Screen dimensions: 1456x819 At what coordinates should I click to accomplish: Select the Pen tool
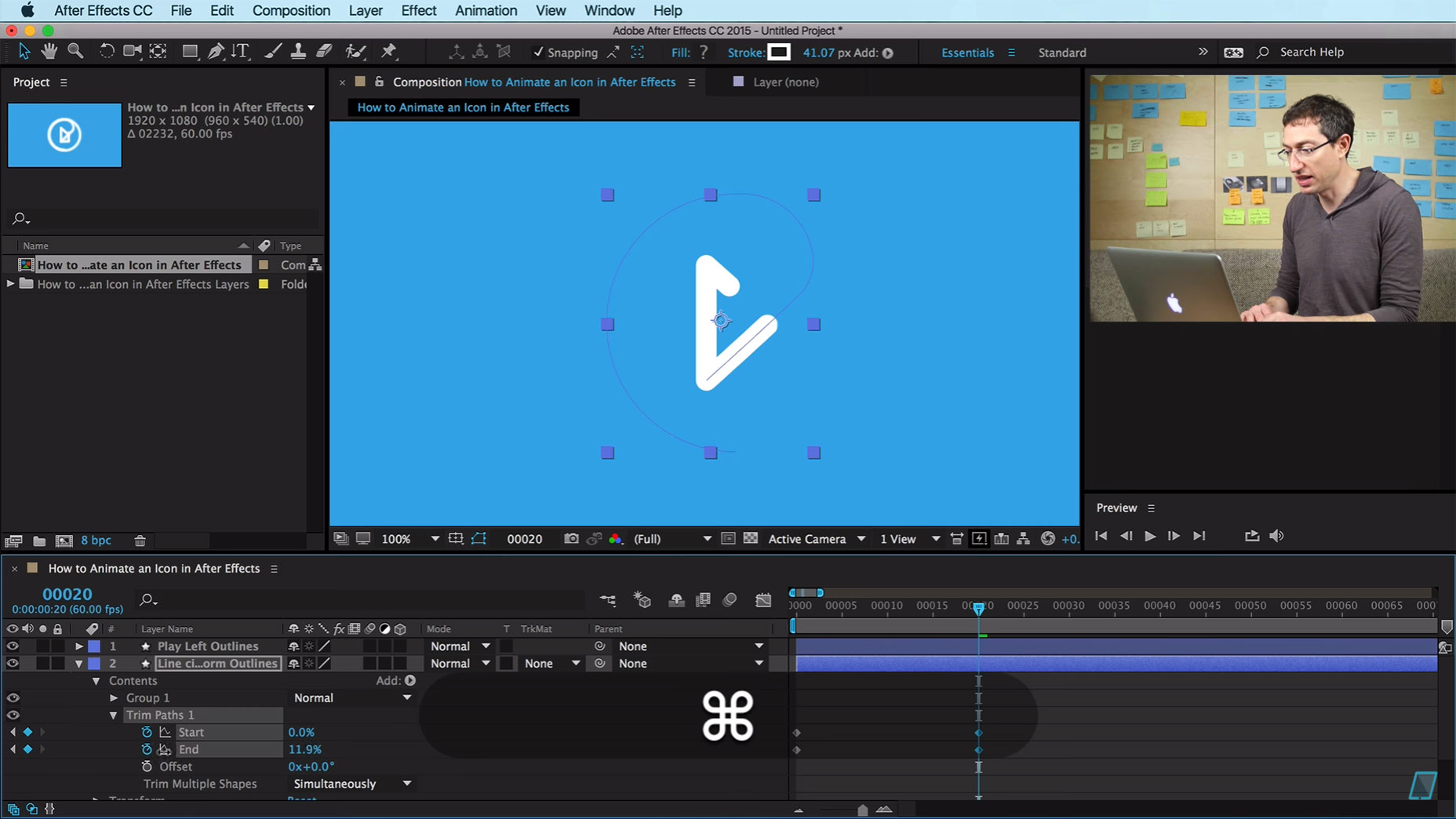coord(215,52)
